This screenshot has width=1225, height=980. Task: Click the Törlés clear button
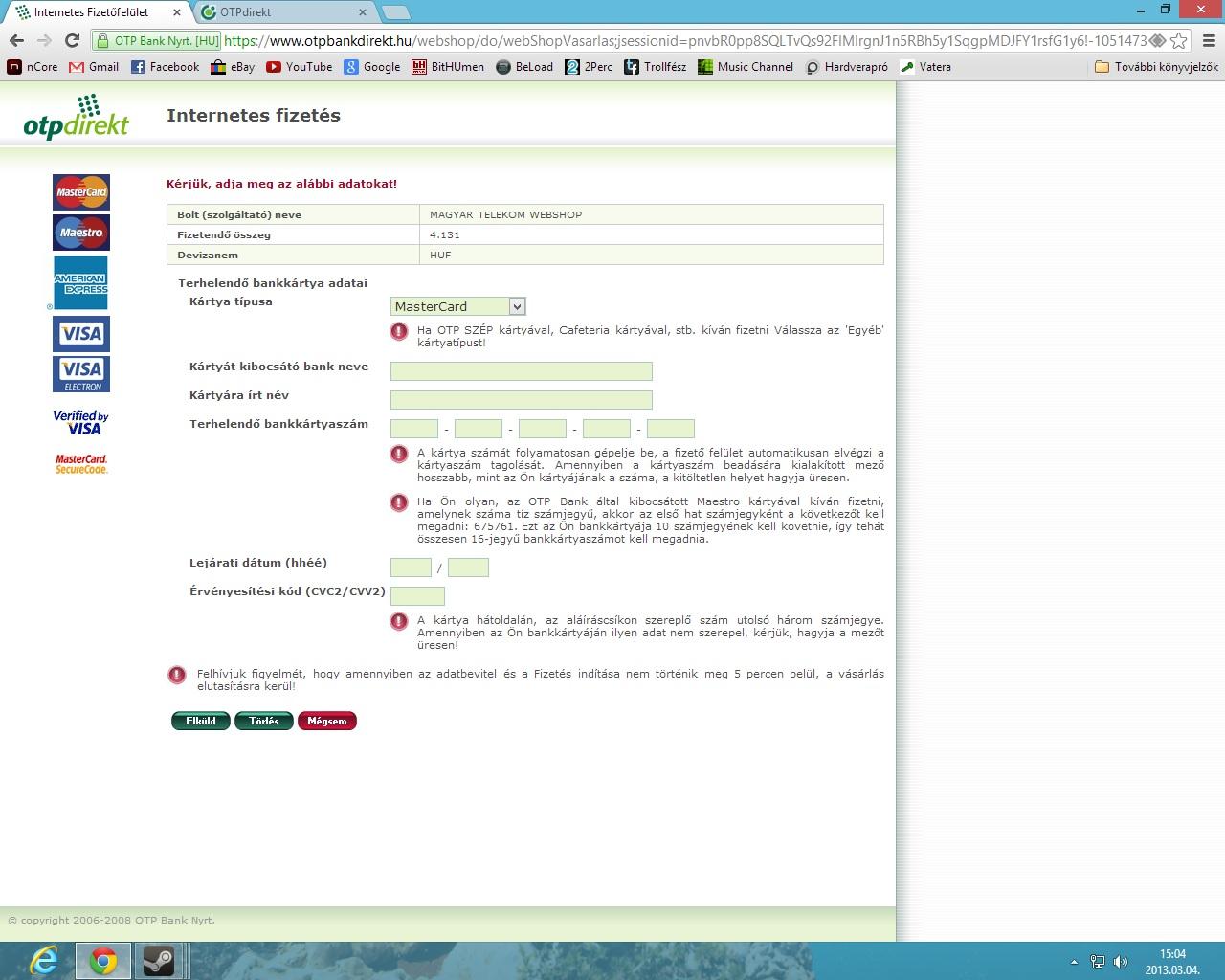264,721
